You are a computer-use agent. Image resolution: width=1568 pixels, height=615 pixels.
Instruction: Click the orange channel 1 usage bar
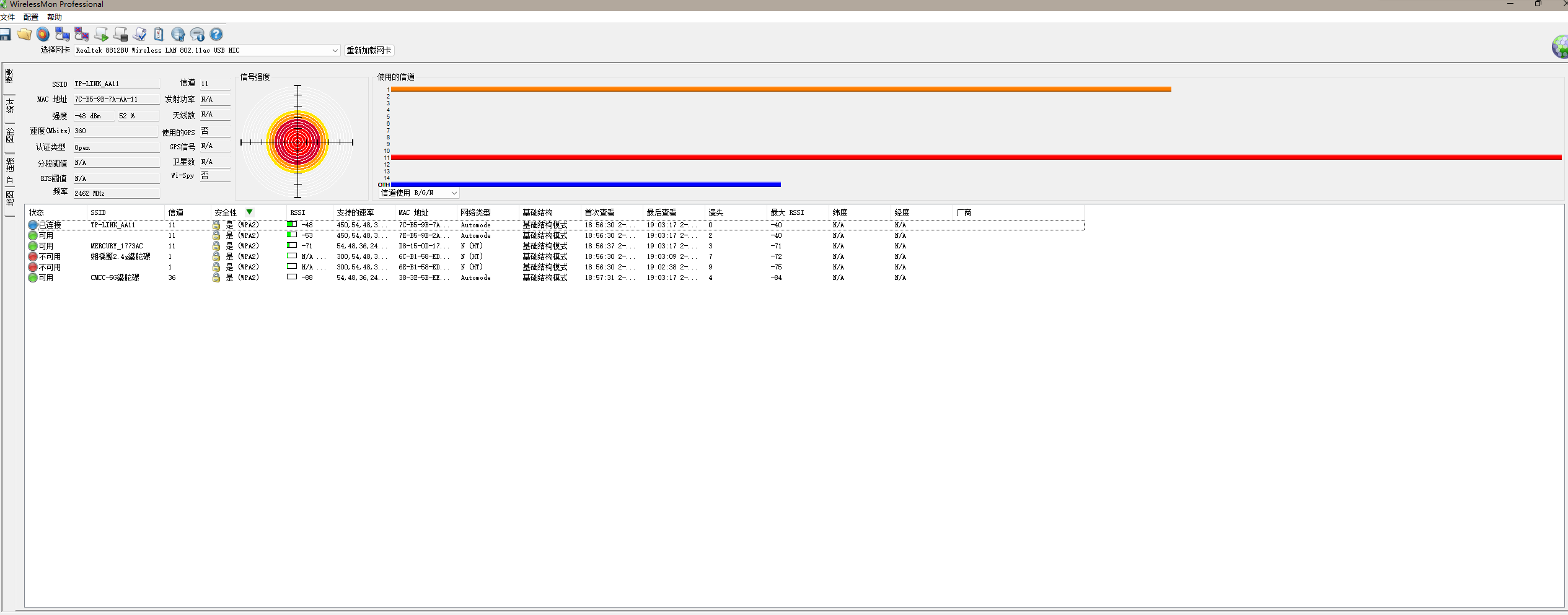pos(781,89)
